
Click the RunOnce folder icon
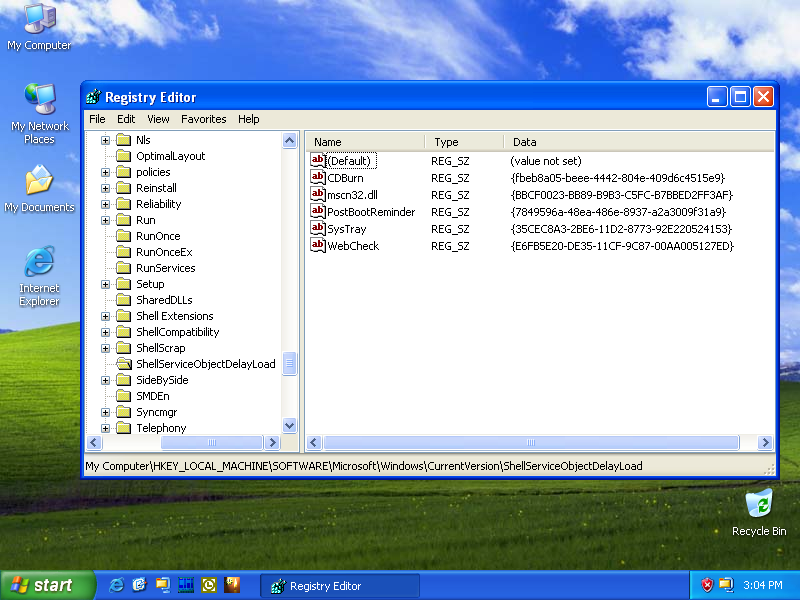123,236
